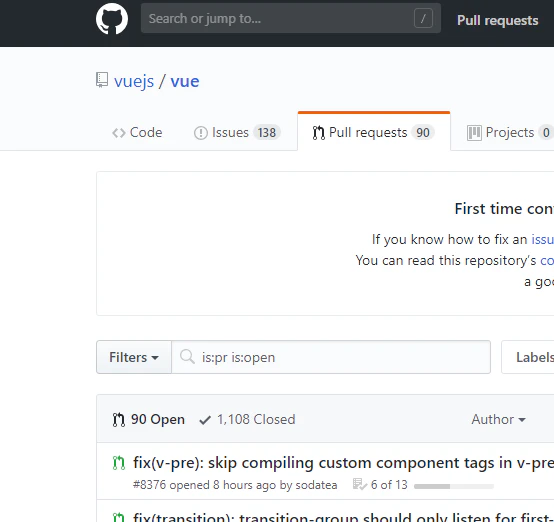The width and height of the screenshot is (554, 522).
Task: Click the '6 of 13' task checklist icon
Action: point(360,484)
